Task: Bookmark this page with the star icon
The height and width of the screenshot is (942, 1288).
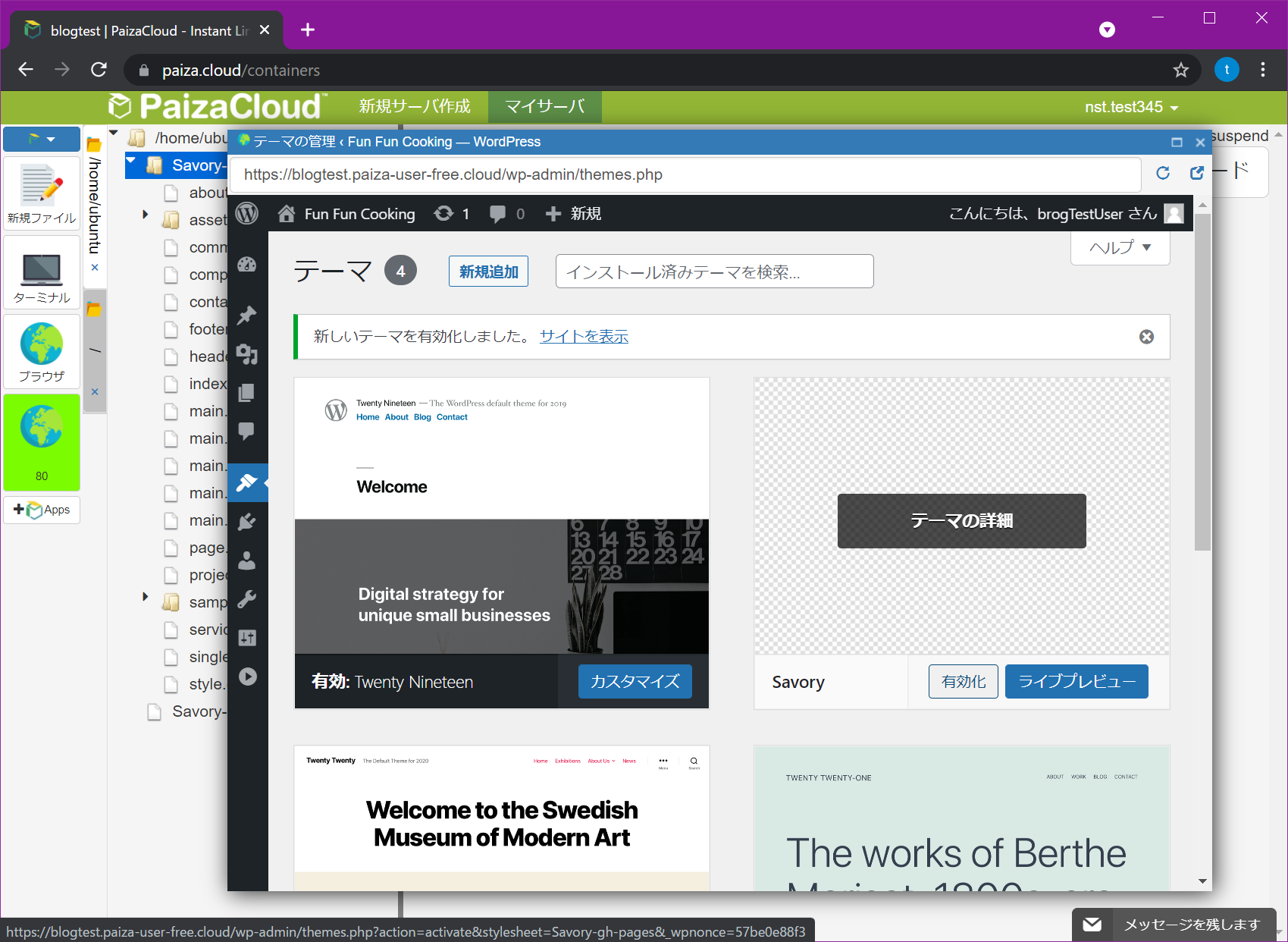Action: (1180, 71)
